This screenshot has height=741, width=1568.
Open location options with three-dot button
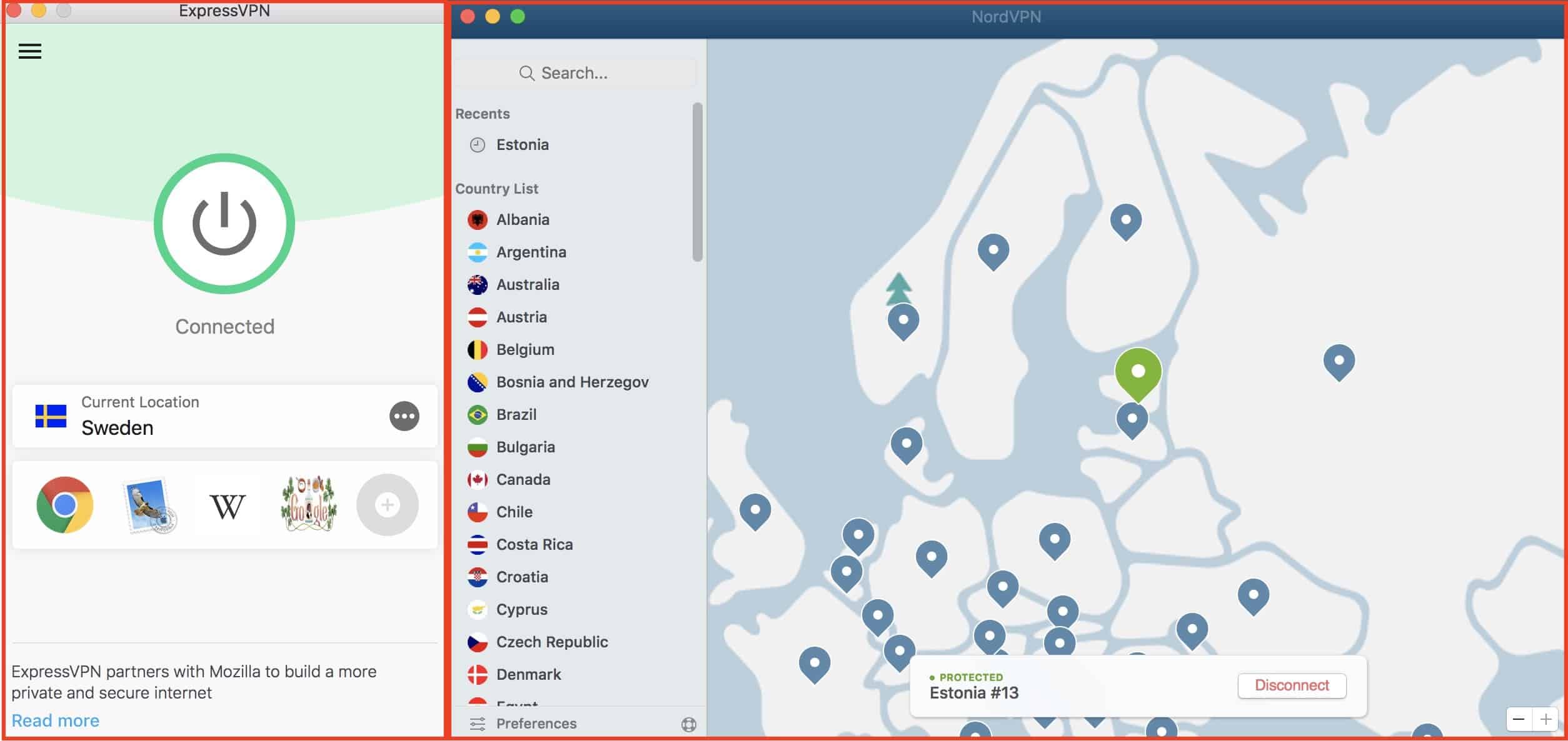pyautogui.click(x=405, y=416)
